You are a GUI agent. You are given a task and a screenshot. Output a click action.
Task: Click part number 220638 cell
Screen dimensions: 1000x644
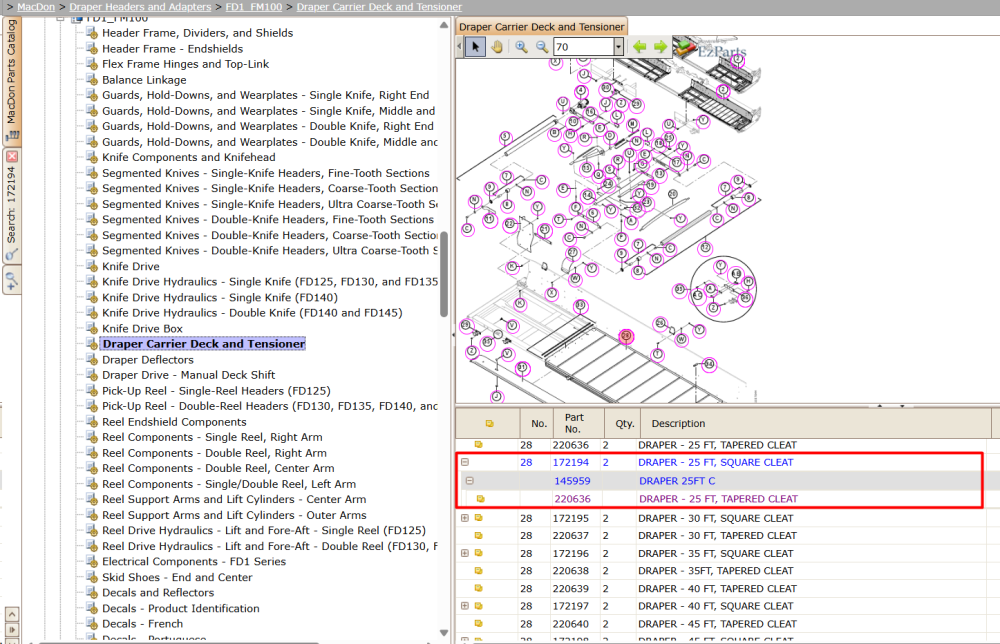[x=571, y=571]
